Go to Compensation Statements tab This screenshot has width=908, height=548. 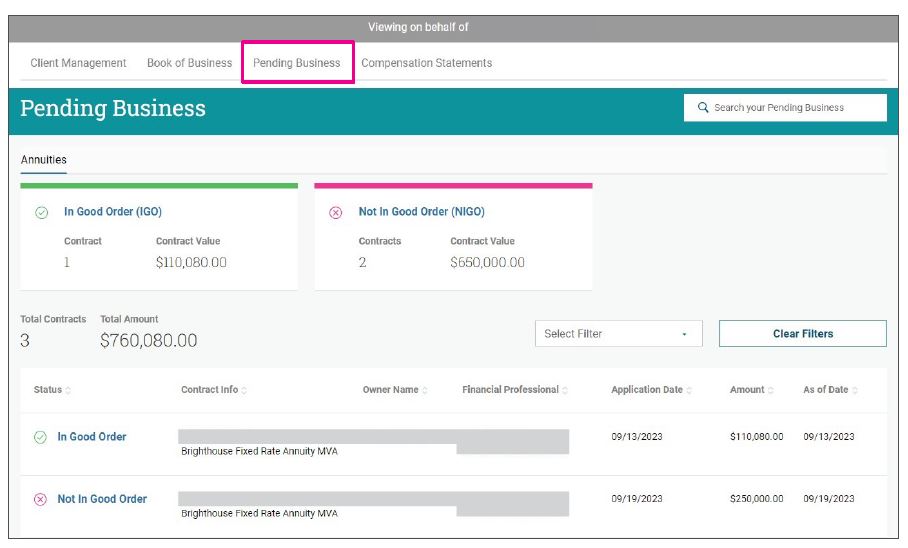coord(426,63)
